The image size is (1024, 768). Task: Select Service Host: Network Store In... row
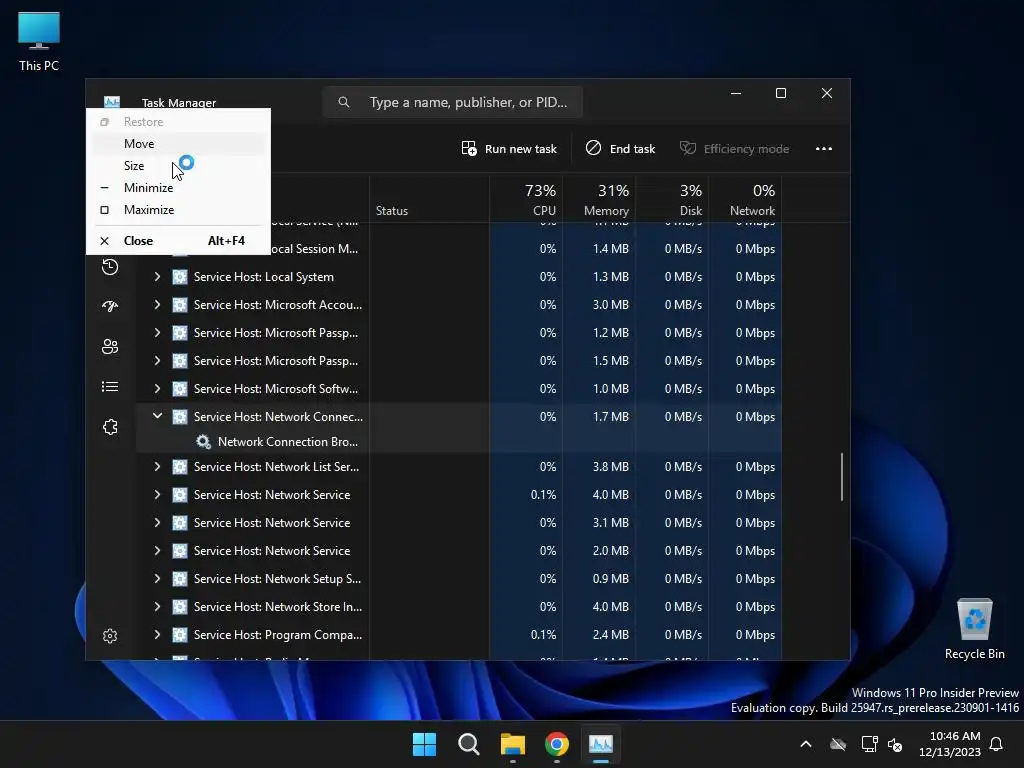click(x=458, y=607)
